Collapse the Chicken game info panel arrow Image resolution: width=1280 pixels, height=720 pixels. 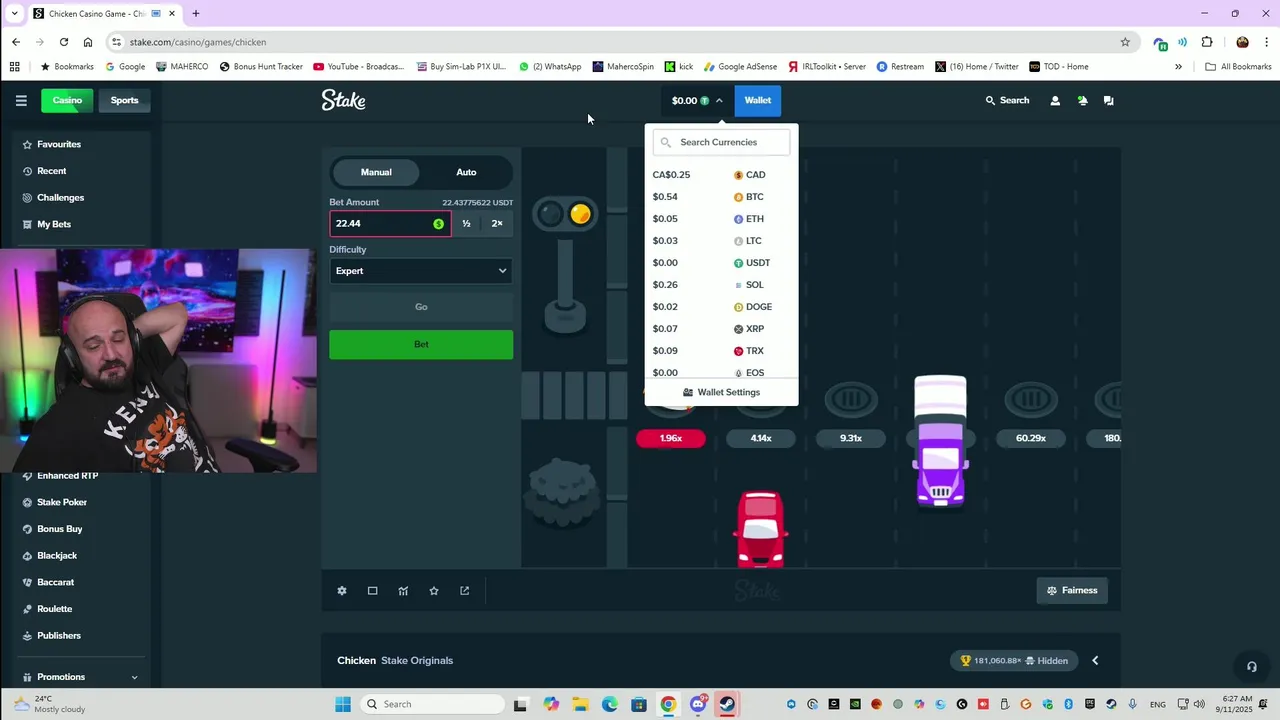[1095, 661]
